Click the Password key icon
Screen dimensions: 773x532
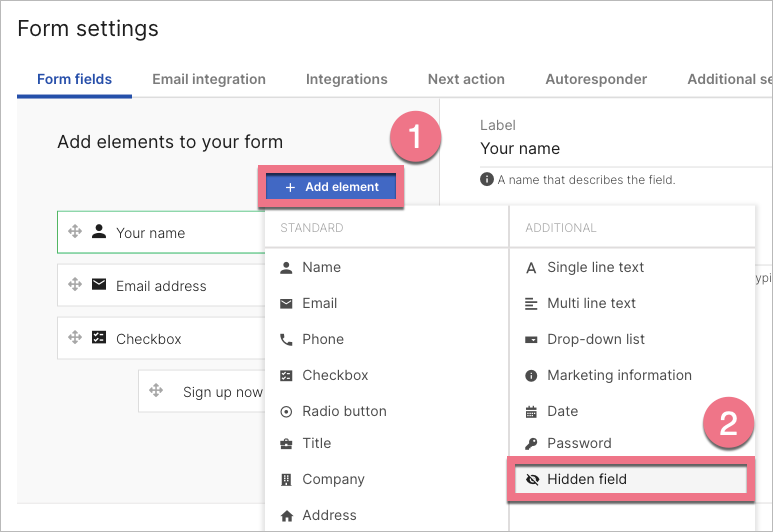pos(531,443)
